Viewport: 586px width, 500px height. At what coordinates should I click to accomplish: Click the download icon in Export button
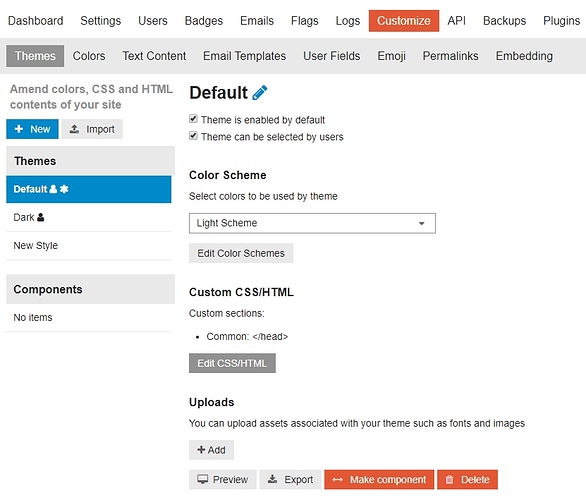tap(273, 479)
